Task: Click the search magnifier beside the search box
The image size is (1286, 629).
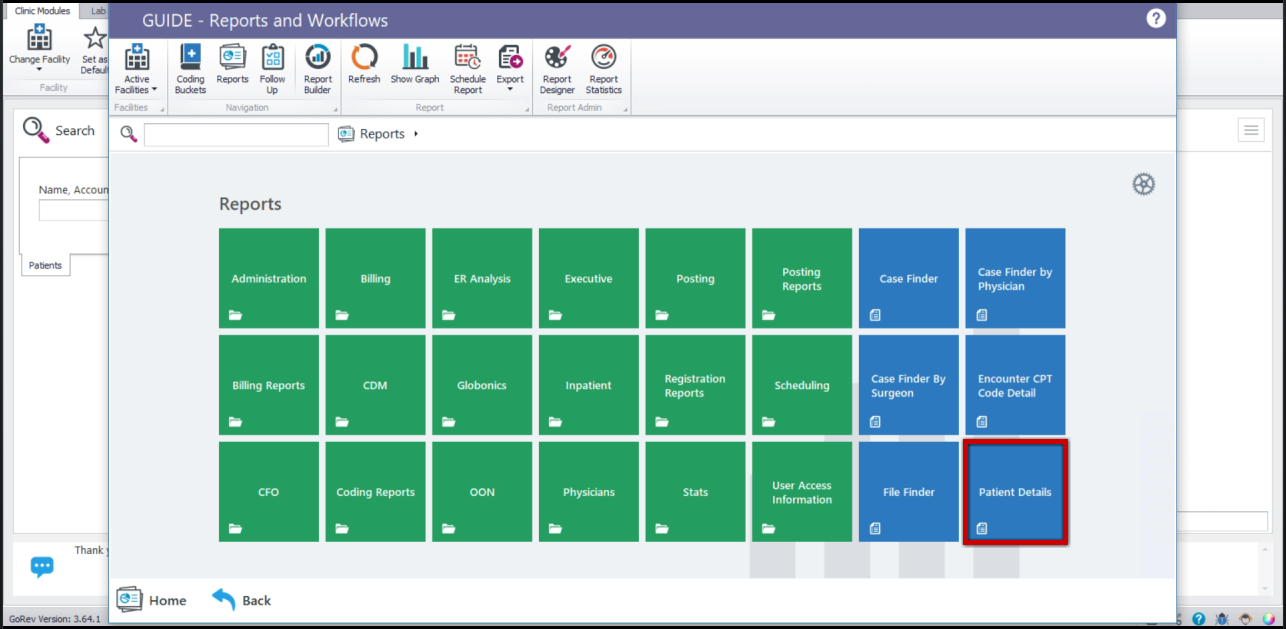Action: (129, 134)
